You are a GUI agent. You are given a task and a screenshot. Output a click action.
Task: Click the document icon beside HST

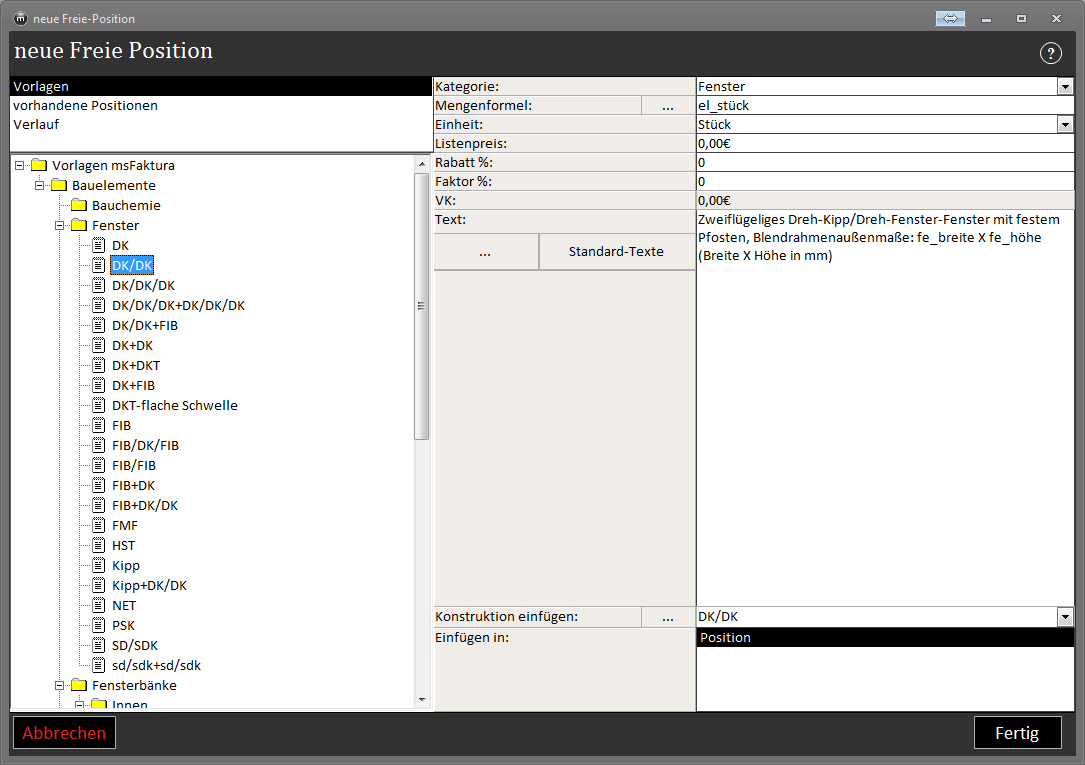pos(99,545)
